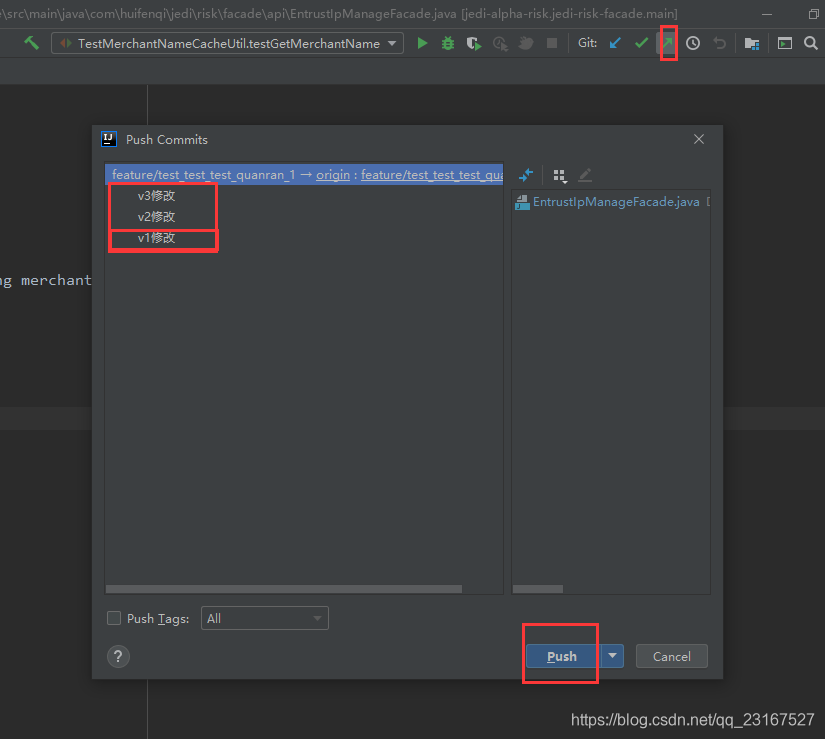Click the blue converging-arrows icon above the file list
Screen dimensions: 825x739
coord(526,175)
